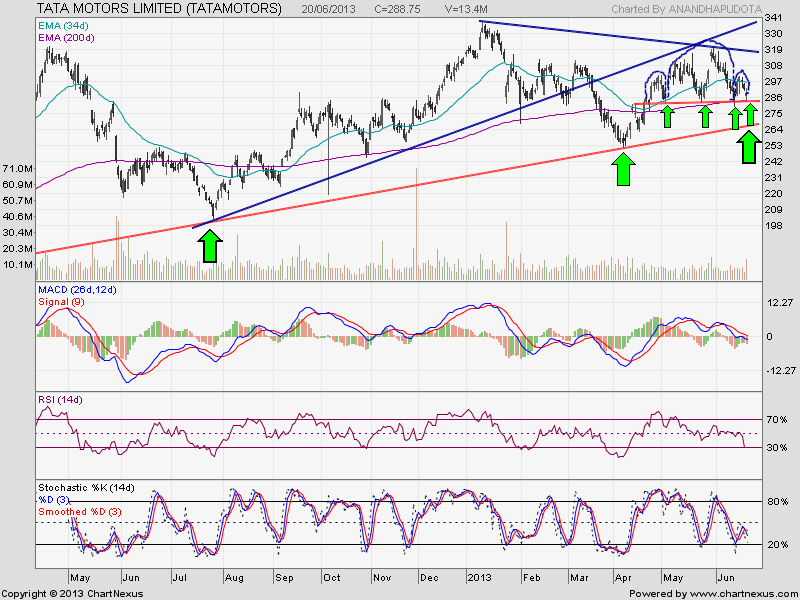Viewport: 800px width, 600px height.
Task: Click the TATA MOTORS LIMITED (TATAMOTORS) chart title
Action: [x=159, y=8]
